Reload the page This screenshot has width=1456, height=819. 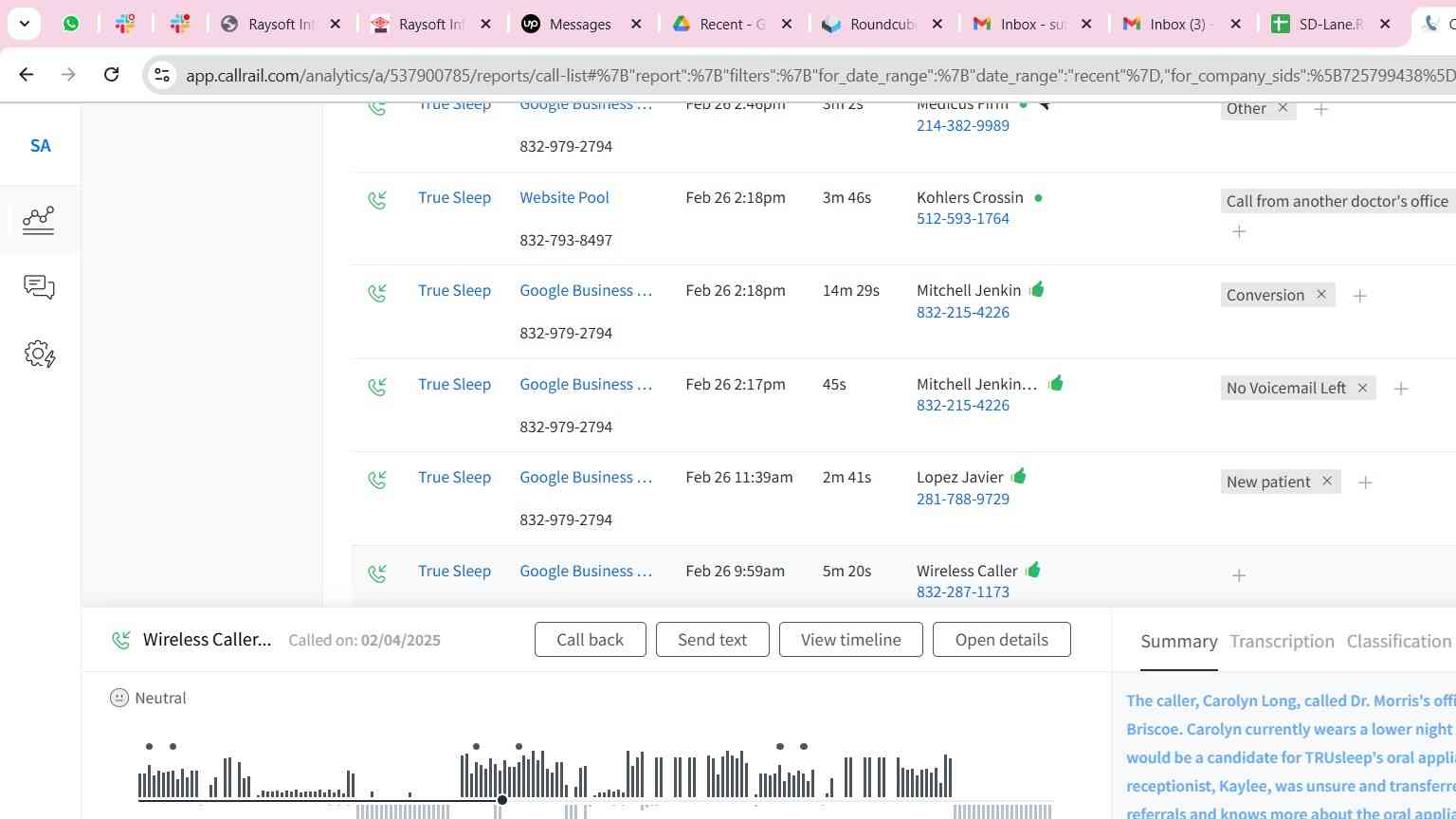111,74
